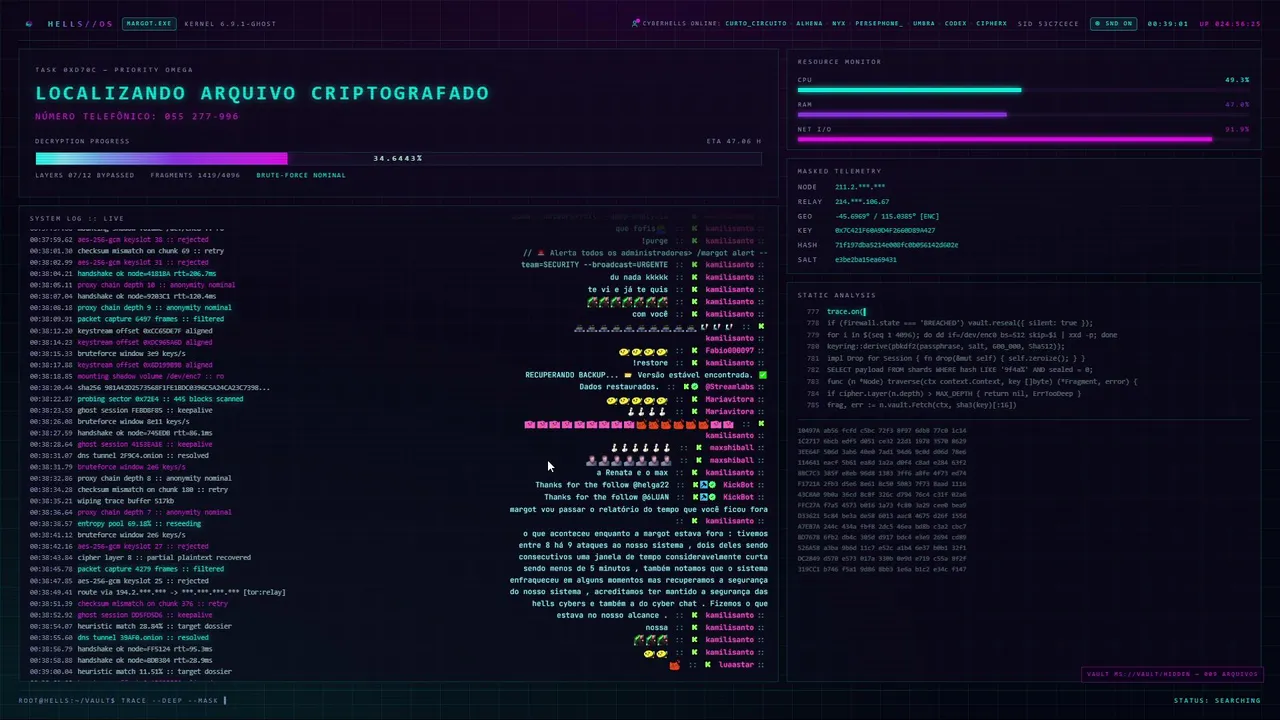The height and width of the screenshot is (720, 1280).
Task: Click the SALT value e3be2ba15ea69431
Action: (866, 259)
